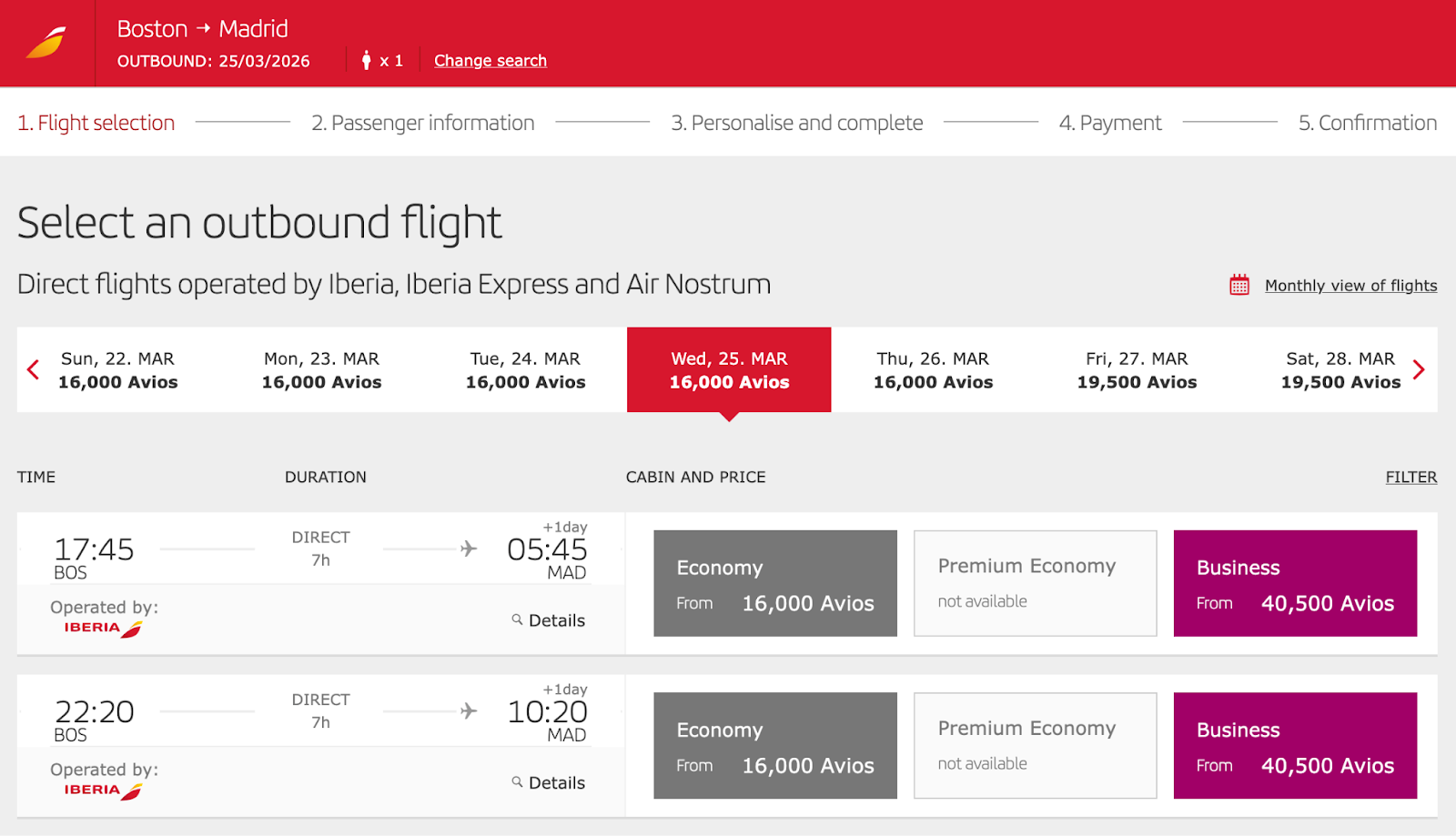
Task: Click step 2. Passenger information
Action: point(423,123)
